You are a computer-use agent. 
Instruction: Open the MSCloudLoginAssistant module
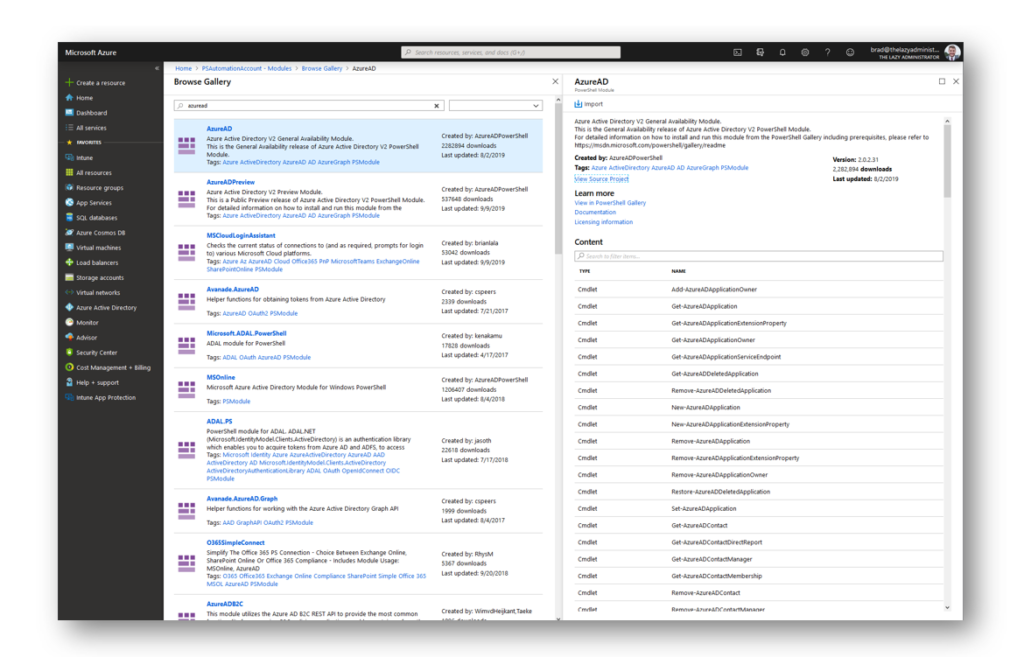[x=241, y=236]
